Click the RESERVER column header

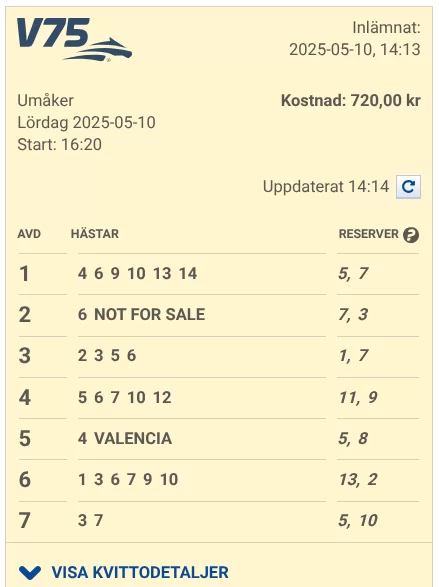click(x=369, y=234)
